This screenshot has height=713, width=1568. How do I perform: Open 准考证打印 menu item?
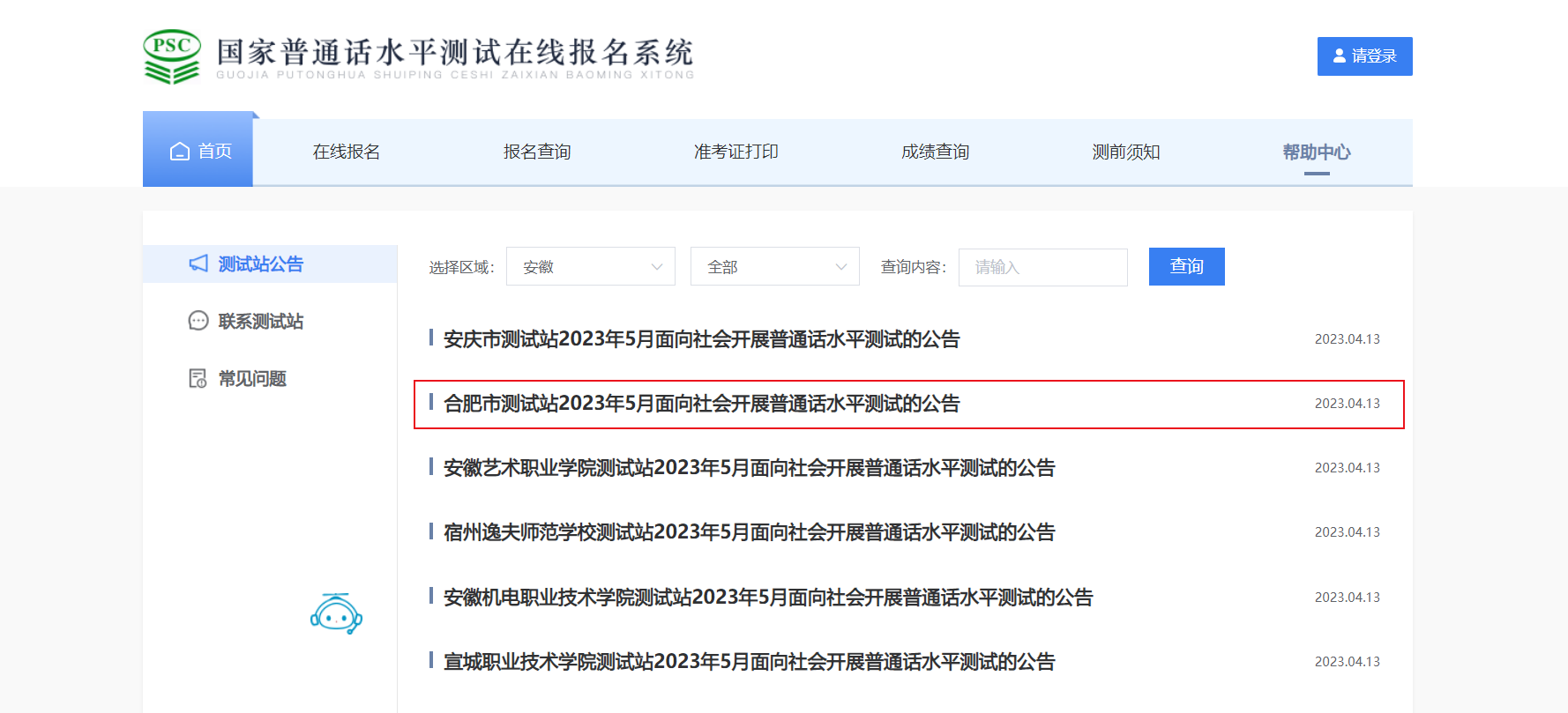pos(736,152)
